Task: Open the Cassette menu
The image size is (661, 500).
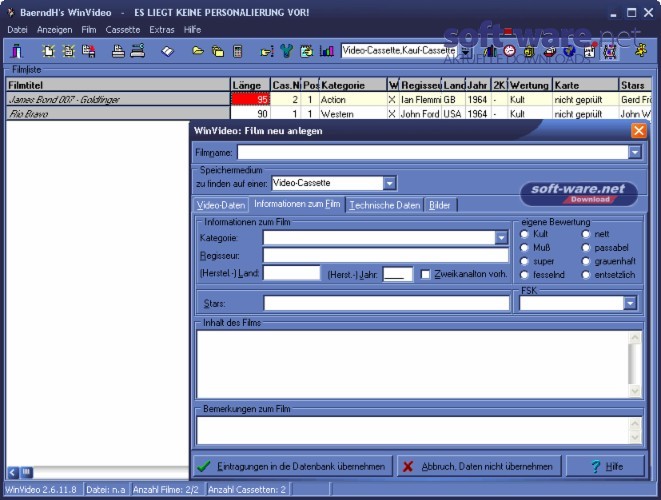Action: (x=123, y=30)
